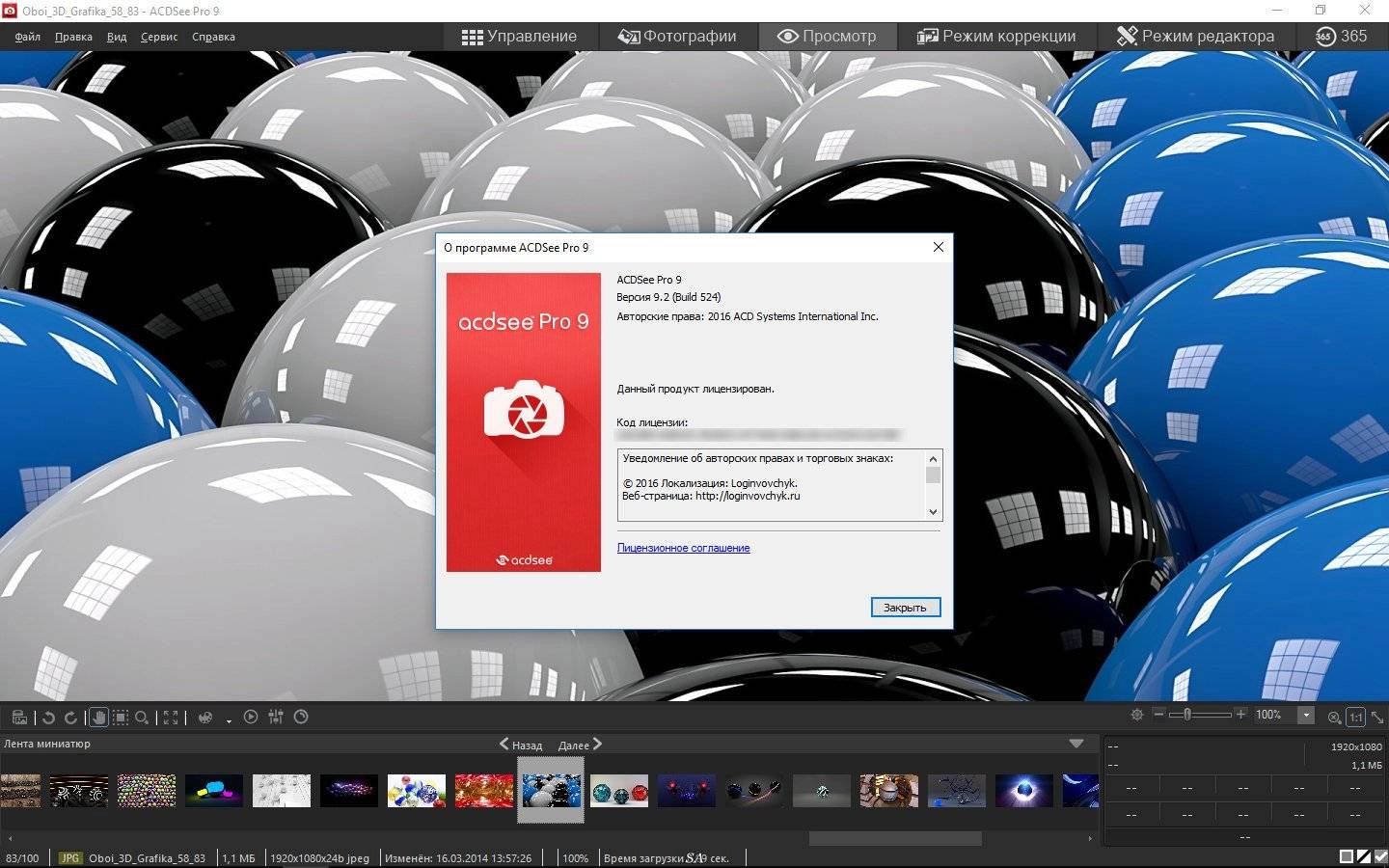The image size is (1389, 868).
Task: Switch to full screen view icon
Action: point(171,717)
